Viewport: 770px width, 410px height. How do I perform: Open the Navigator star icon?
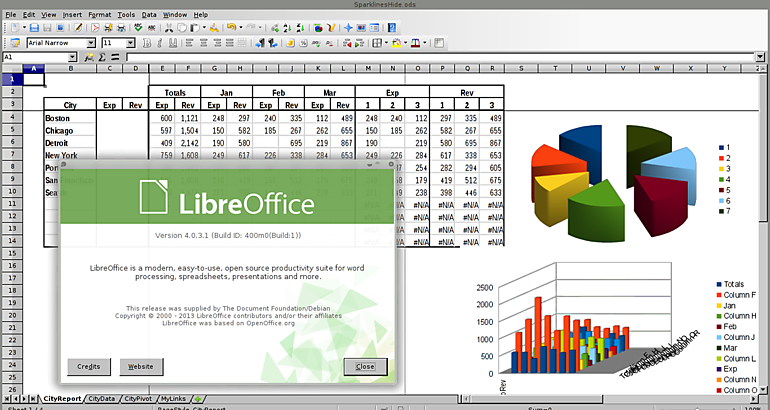(x=348, y=28)
